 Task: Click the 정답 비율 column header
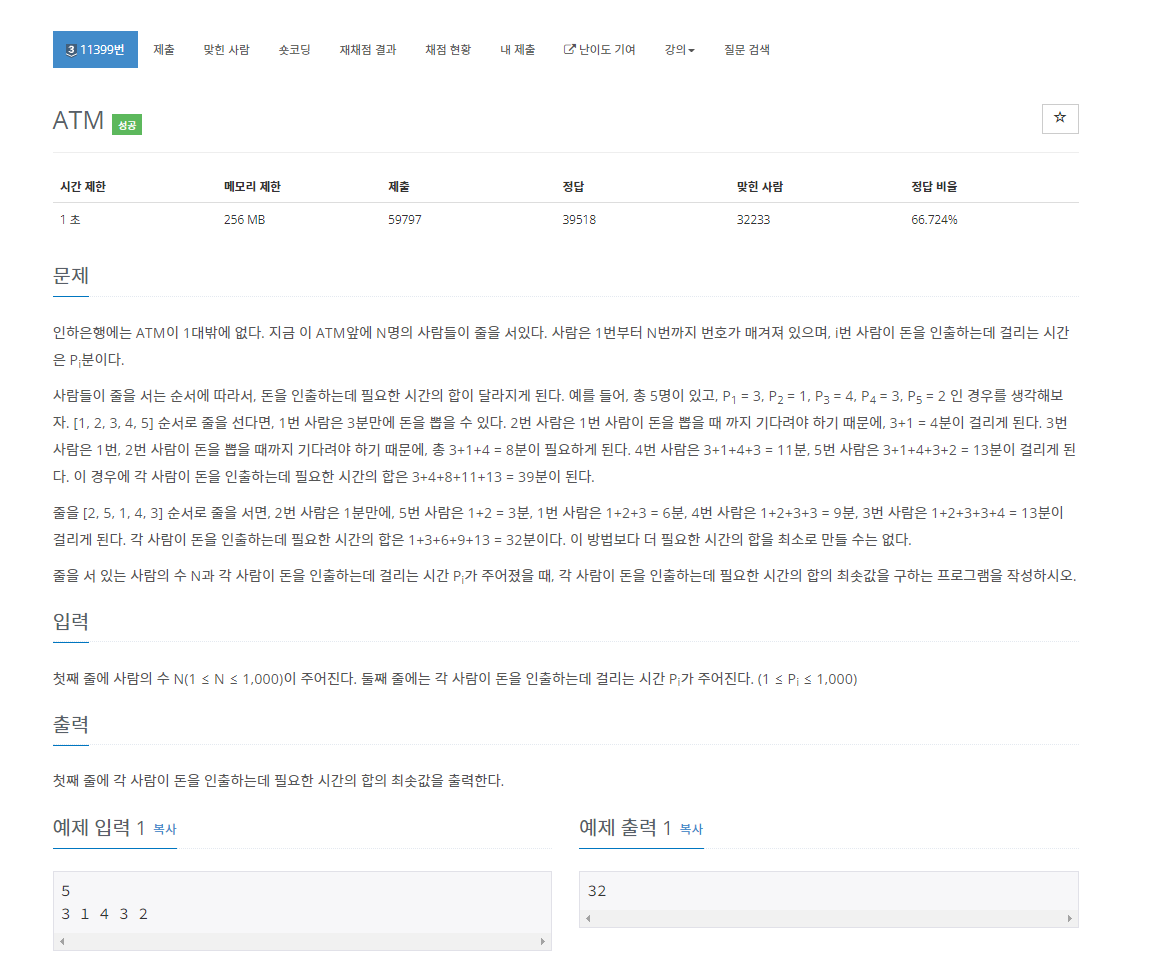[x=935, y=186]
